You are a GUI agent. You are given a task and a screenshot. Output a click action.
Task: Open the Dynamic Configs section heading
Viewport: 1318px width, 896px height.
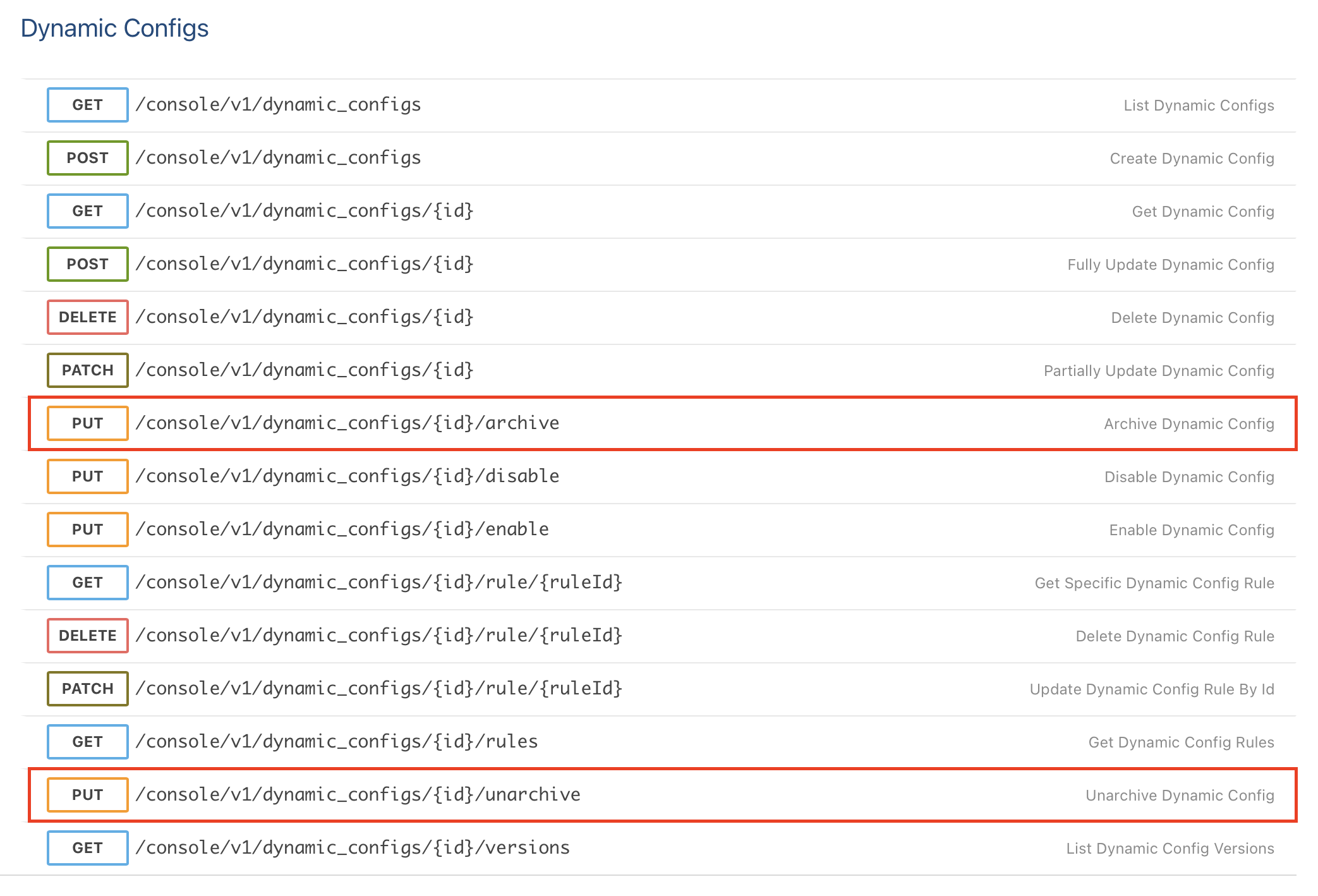114,28
